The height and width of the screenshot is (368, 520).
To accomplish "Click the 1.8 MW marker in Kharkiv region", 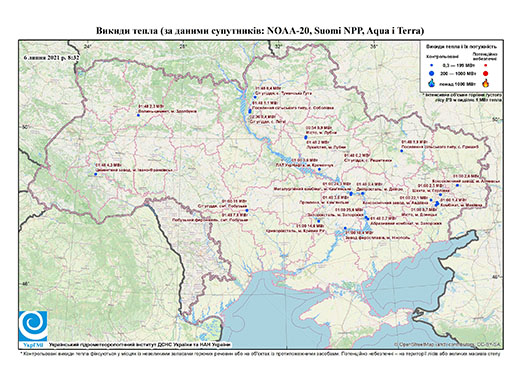I will (401, 151).
